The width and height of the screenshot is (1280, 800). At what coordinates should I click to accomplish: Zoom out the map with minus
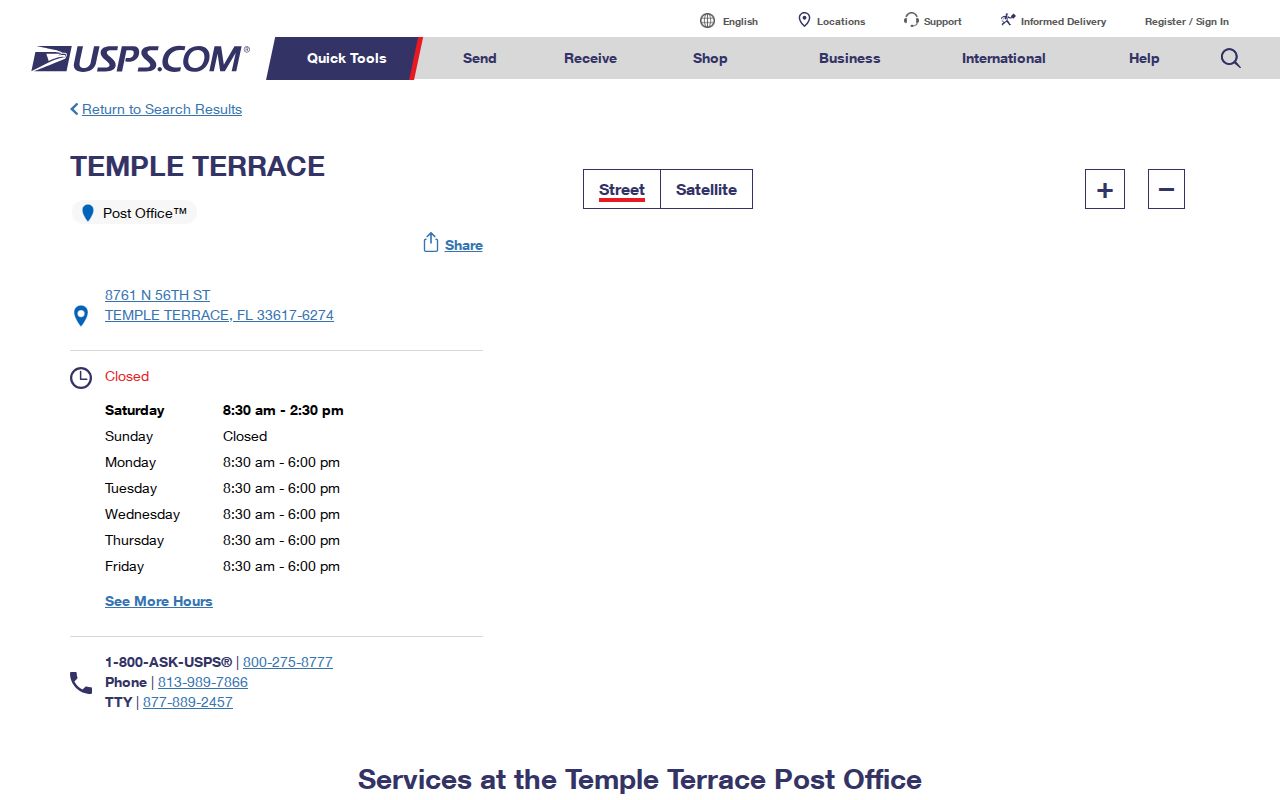tap(1166, 189)
